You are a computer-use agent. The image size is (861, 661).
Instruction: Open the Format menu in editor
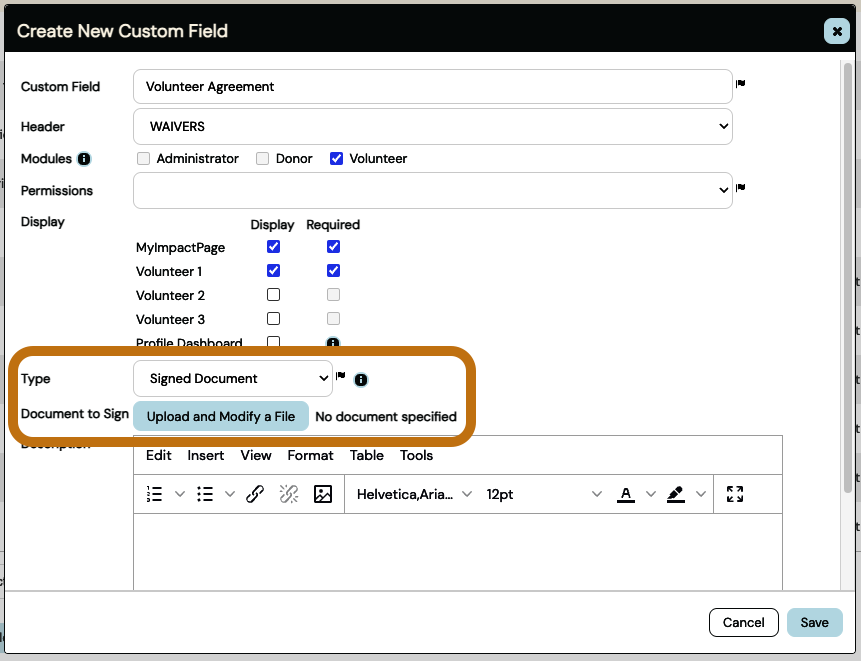coord(310,455)
